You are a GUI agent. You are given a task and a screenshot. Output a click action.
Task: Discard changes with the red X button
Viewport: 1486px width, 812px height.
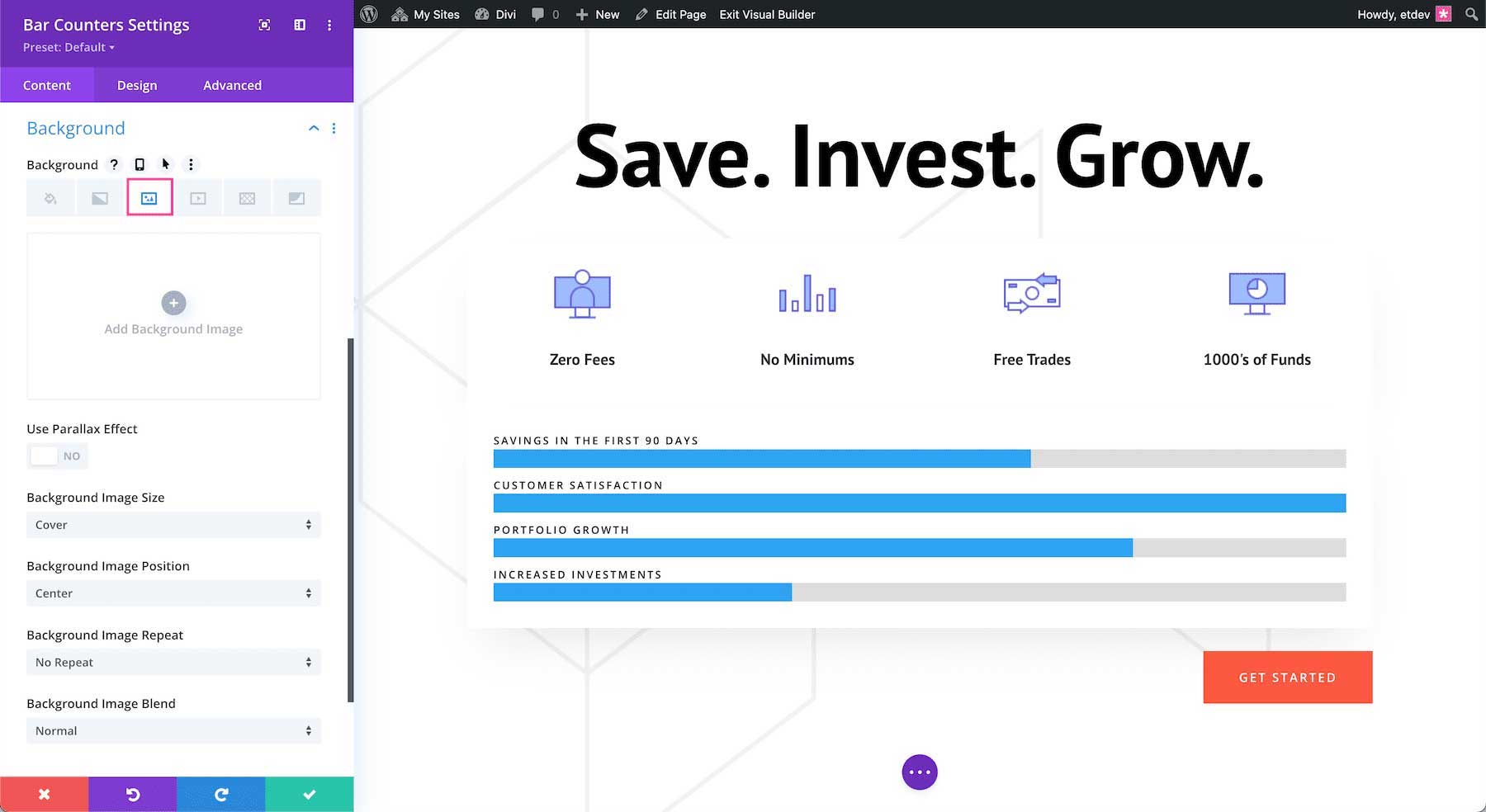(45, 794)
